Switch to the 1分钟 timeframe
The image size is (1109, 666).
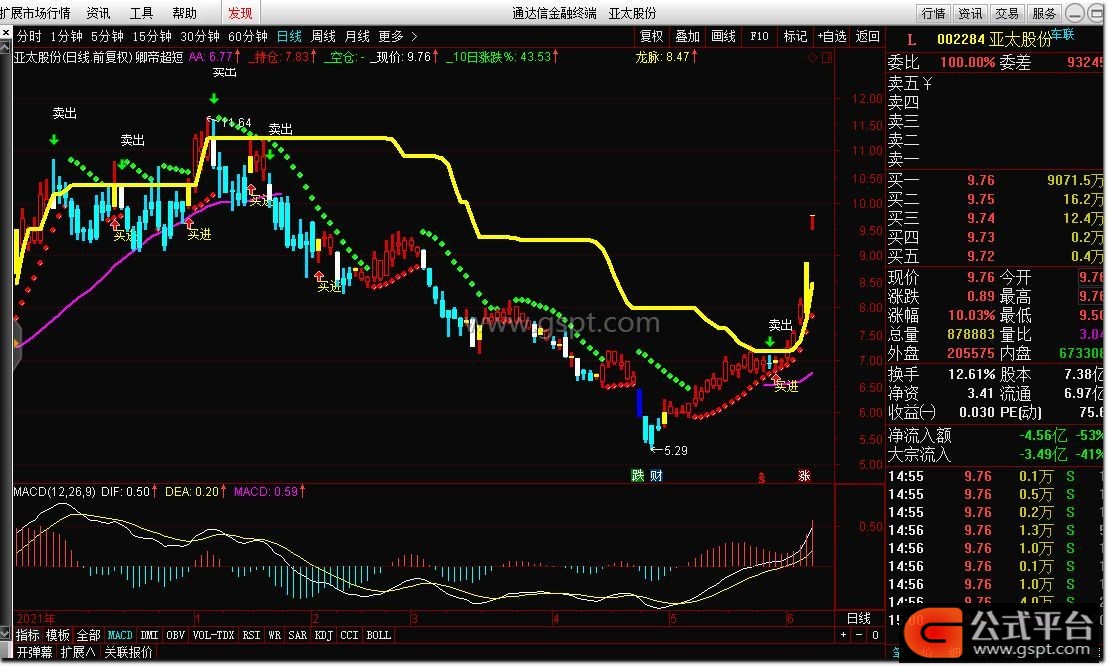(x=66, y=36)
